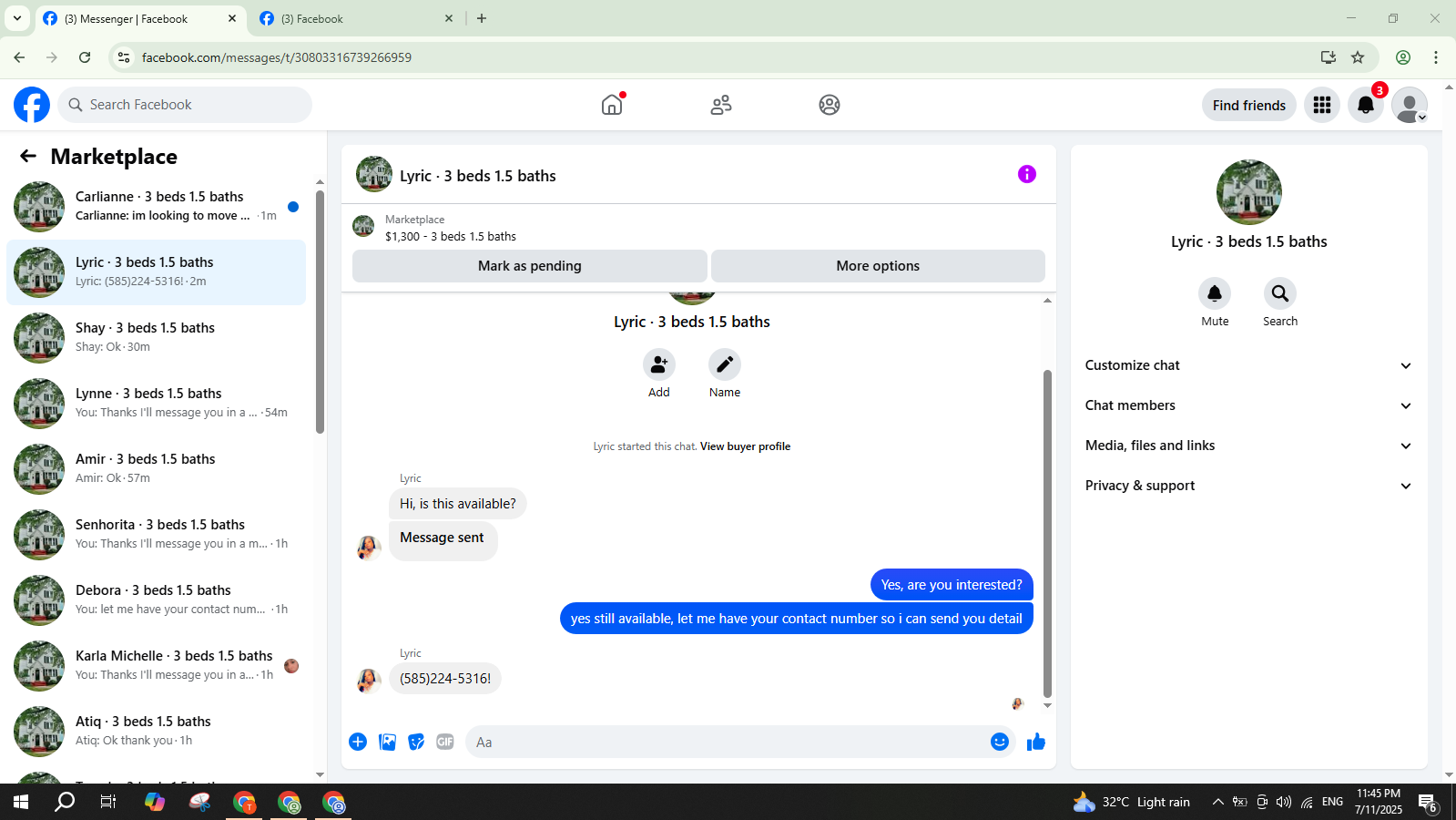The width and height of the screenshot is (1456, 820).
Task: Search in conversation magnifier icon
Action: 1280,293
